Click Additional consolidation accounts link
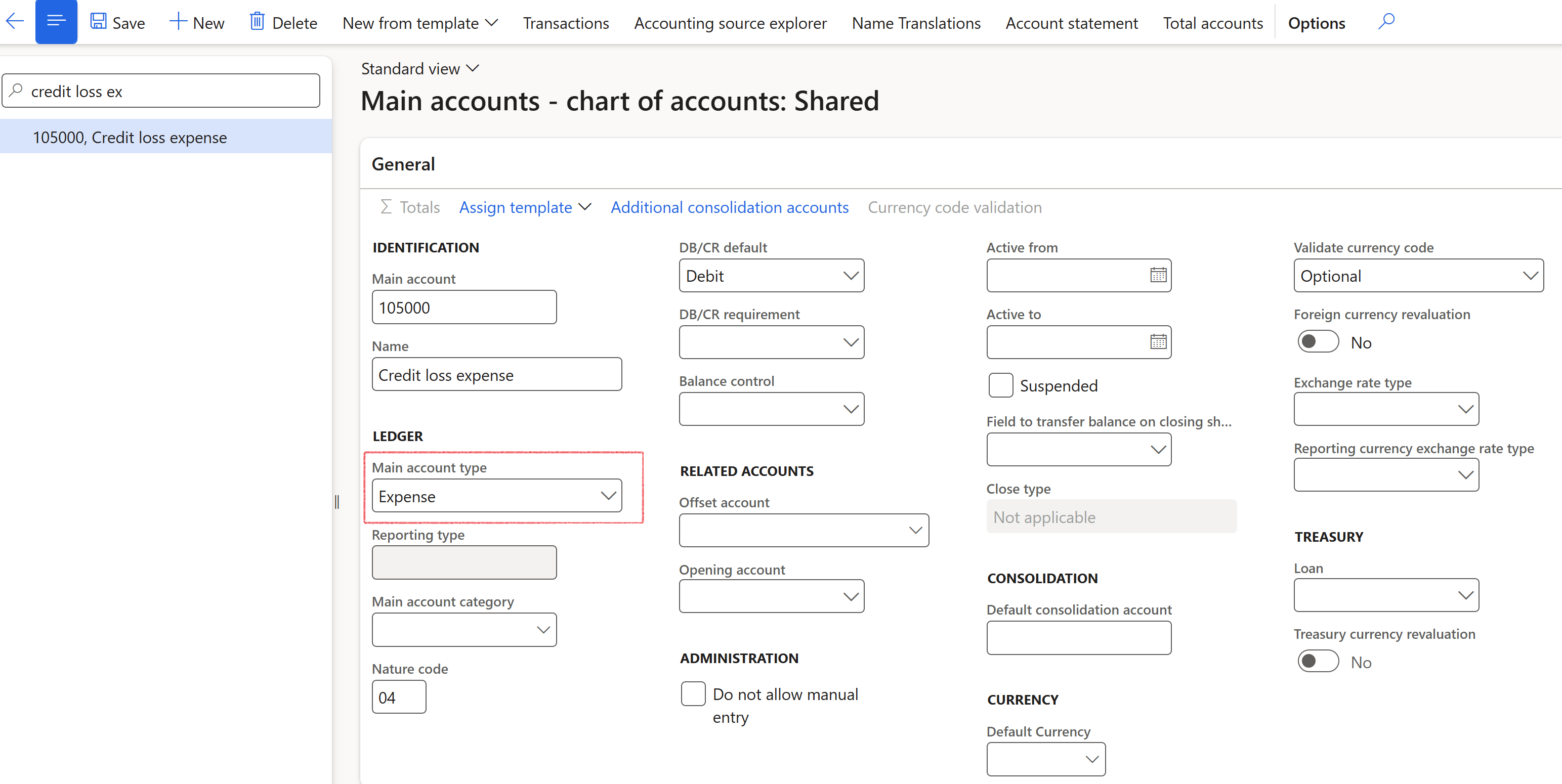The image size is (1562, 784). (730, 207)
